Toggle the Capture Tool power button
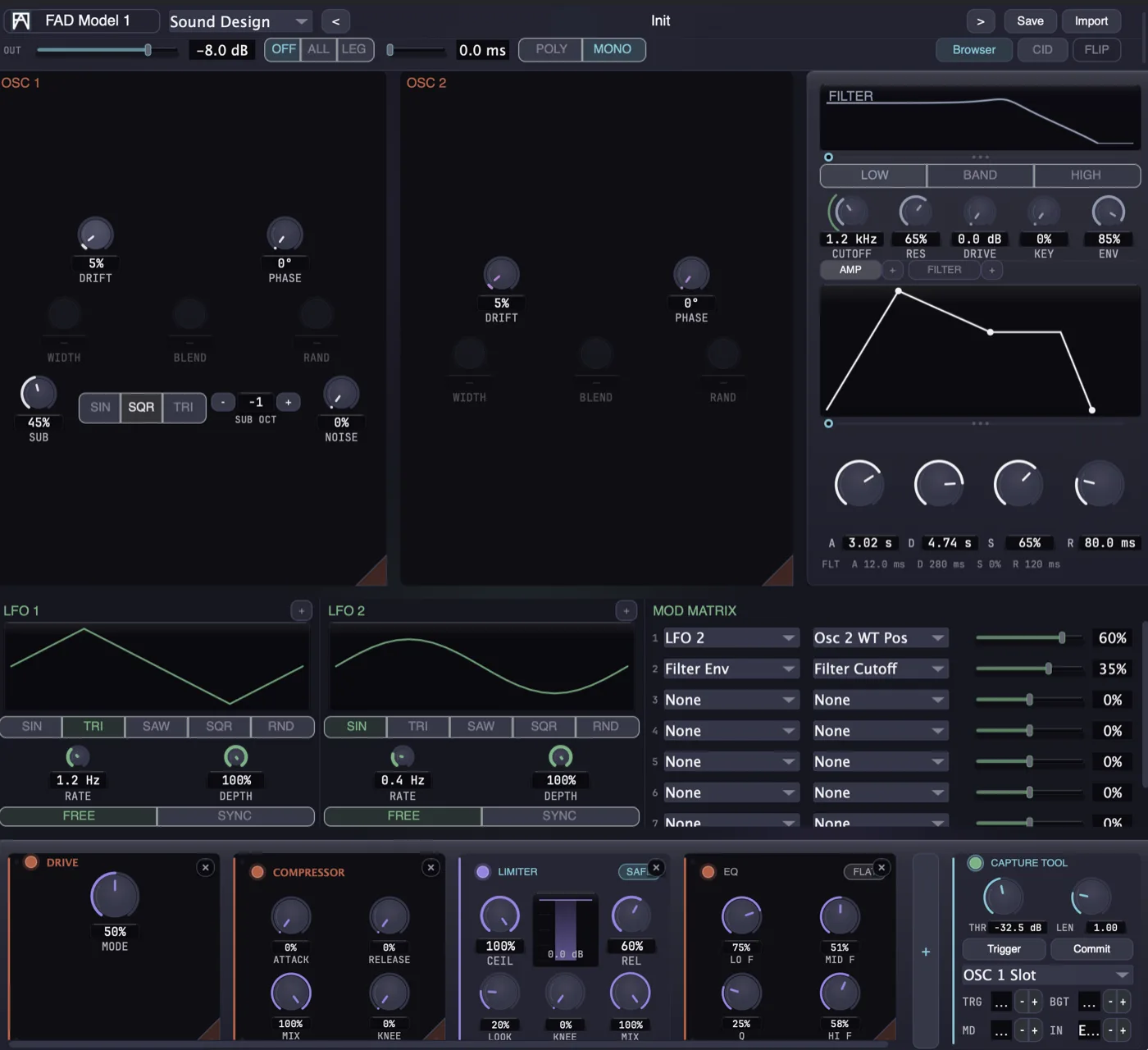 [976, 863]
